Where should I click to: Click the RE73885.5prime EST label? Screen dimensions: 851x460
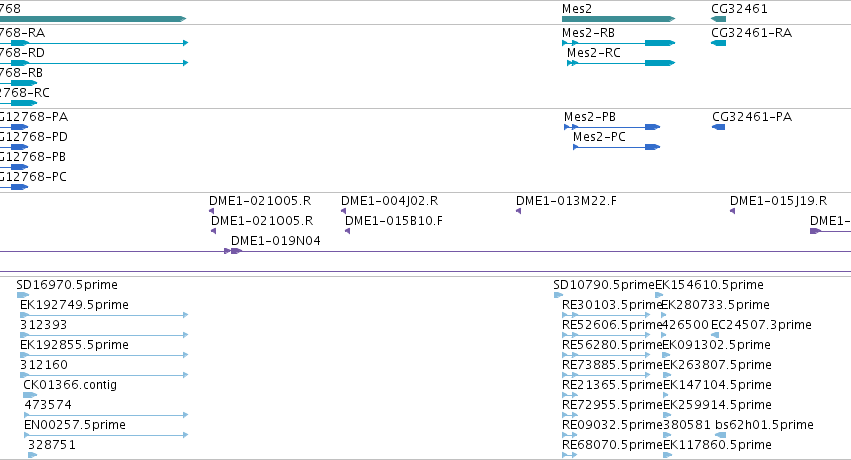(613, 365)
